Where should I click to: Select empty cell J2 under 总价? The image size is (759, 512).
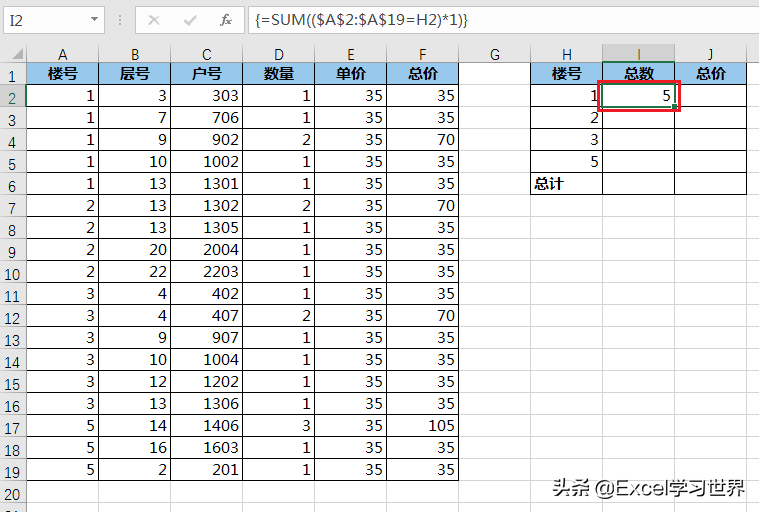(711, 96)
